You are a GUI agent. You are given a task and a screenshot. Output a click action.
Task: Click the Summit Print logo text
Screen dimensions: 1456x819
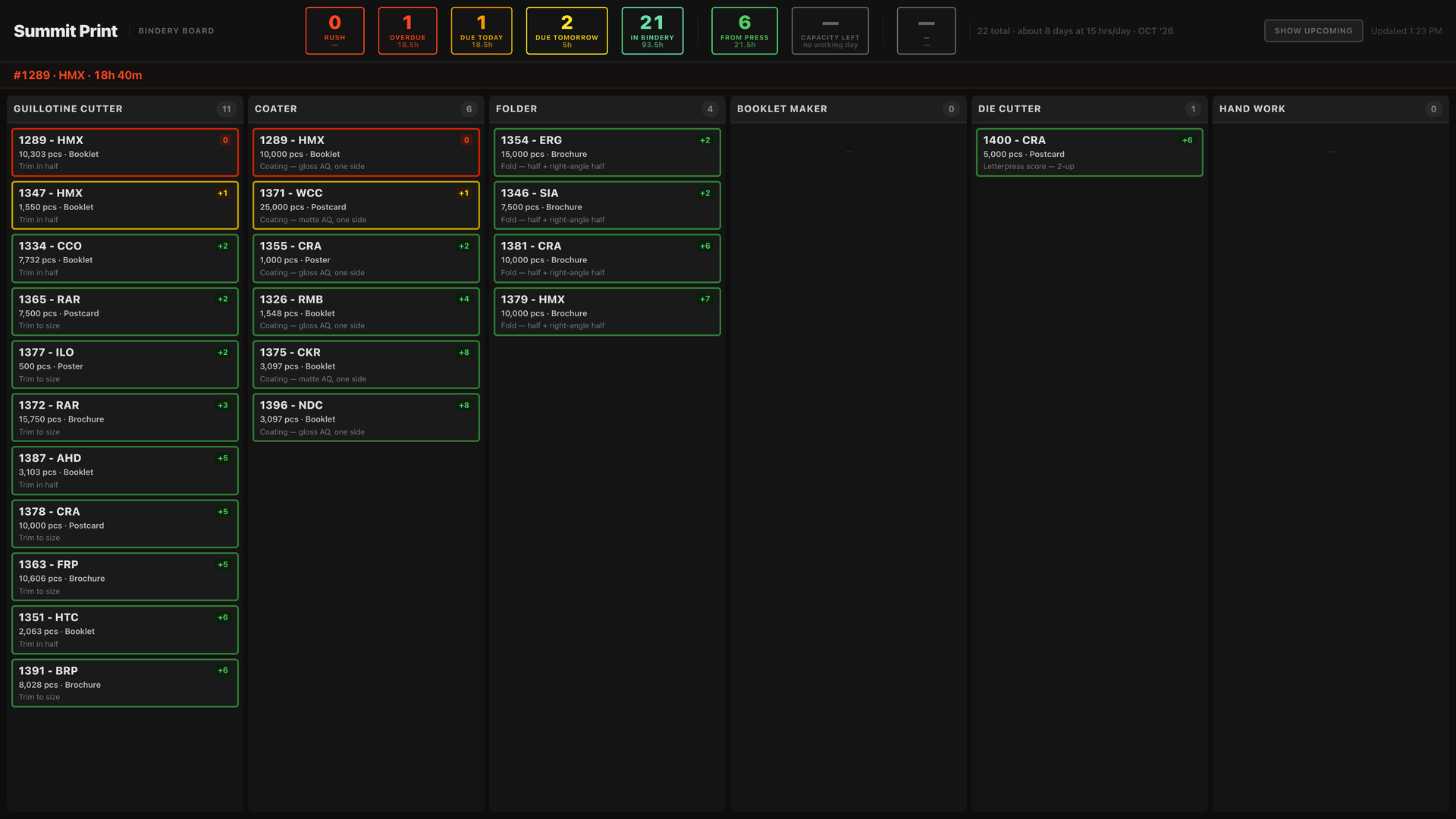coord(65,31)
